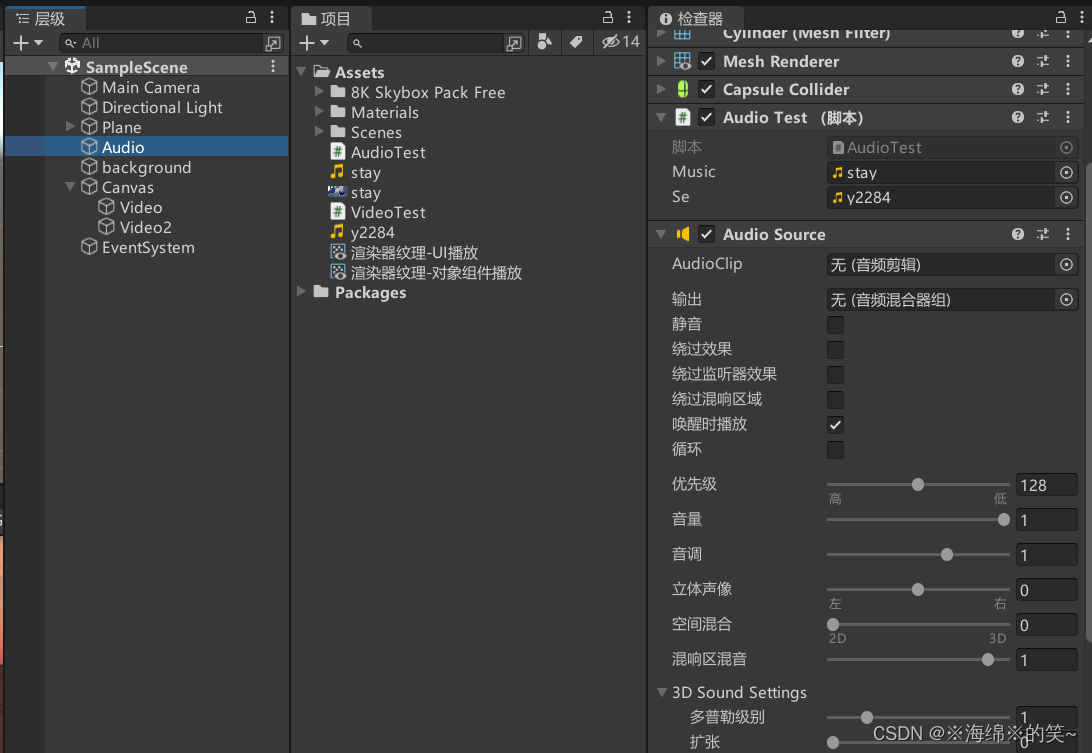Select Video2 under Canvas
The width and height of the screenshot is (1092, 753).
pos(146,227)
